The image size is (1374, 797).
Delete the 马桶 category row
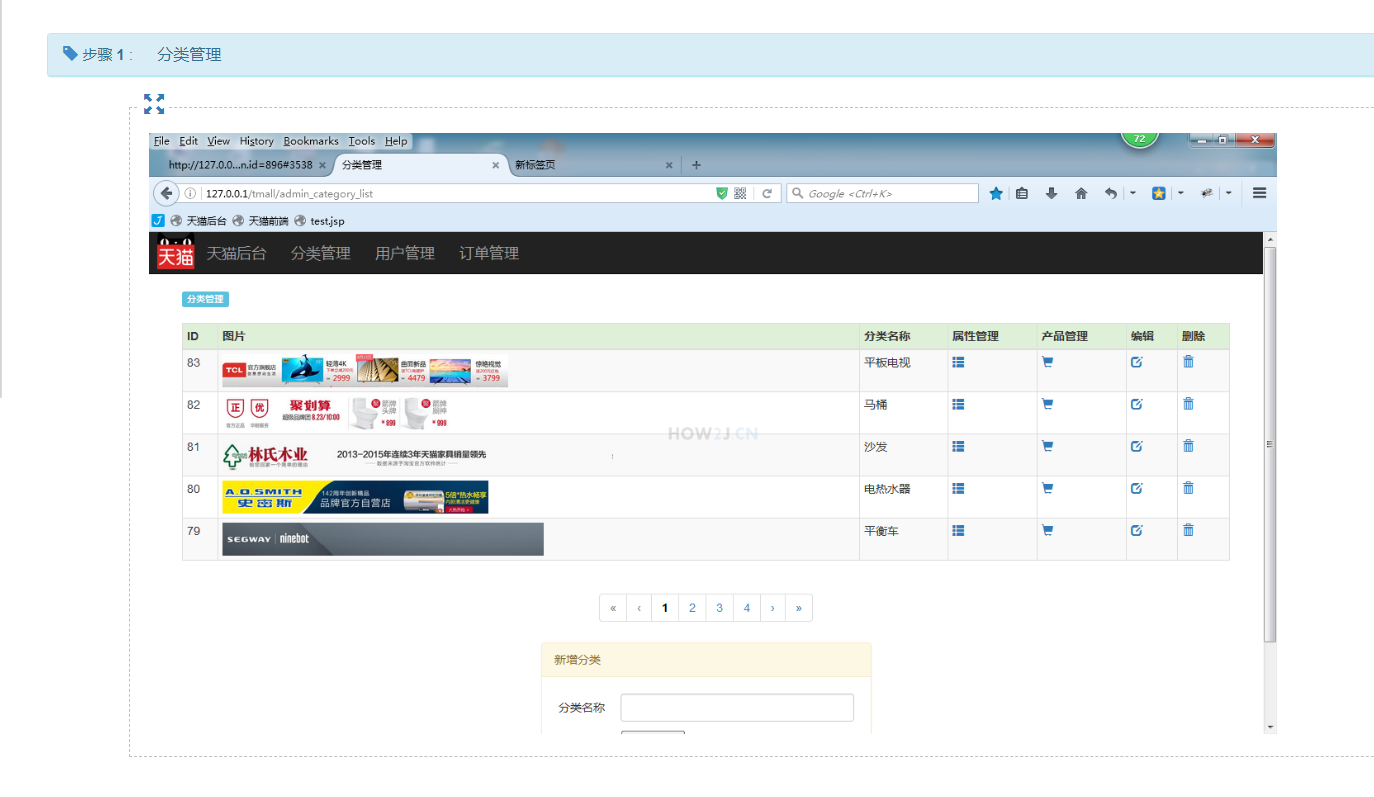(x=1188, y=403)
